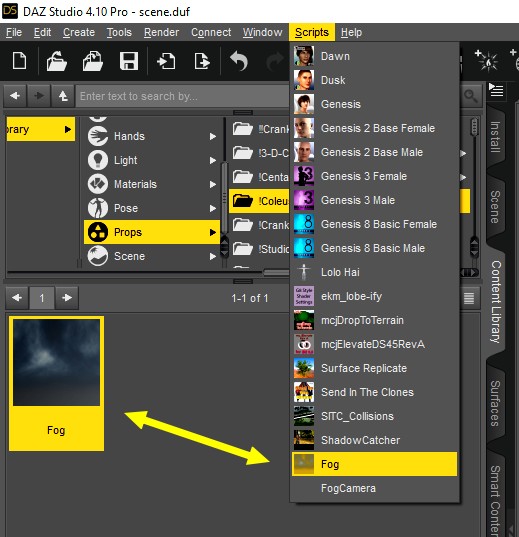
Task: Choose the SITC_Collisions script
Action: [x=374, y=416]
